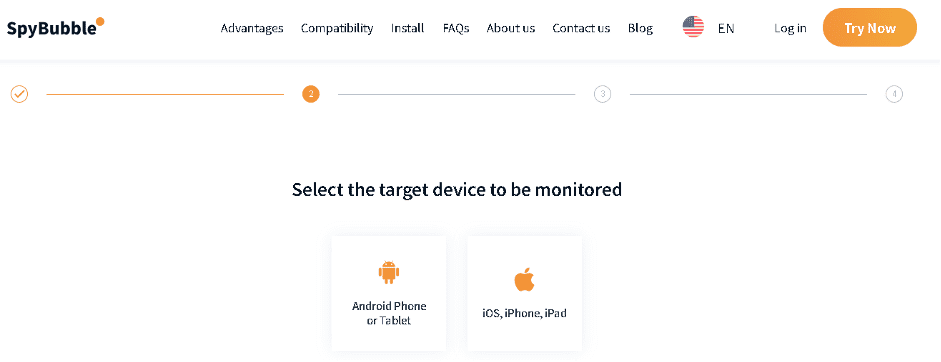
Task: Click the step 2 circle indicator
Action: 311,94
